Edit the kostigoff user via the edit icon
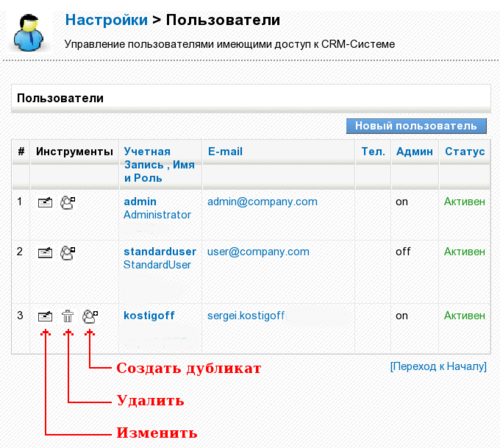500x448 pixels. (x=45, y=316)
